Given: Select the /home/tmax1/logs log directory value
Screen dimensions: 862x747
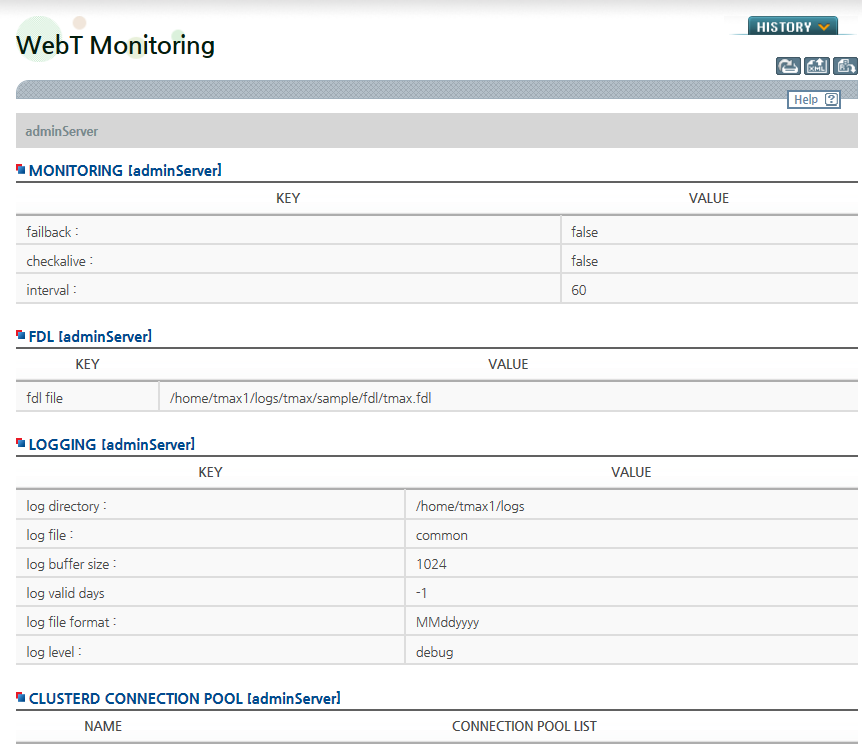Looking at the screenshot, I should click(470, 506).
